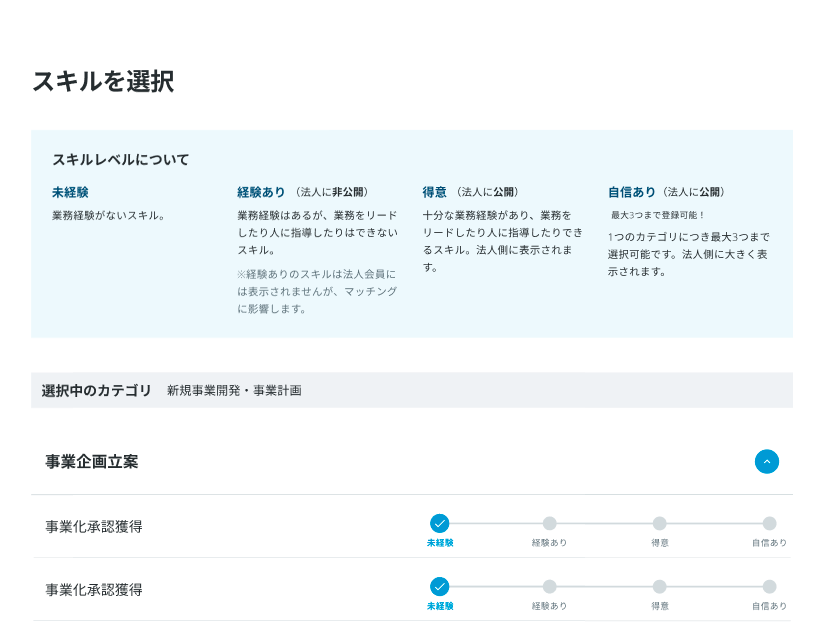Select 得意 in the second 事業化承認獲得 row
This screenshot has width=826, height=628.
tap(660, 587)
